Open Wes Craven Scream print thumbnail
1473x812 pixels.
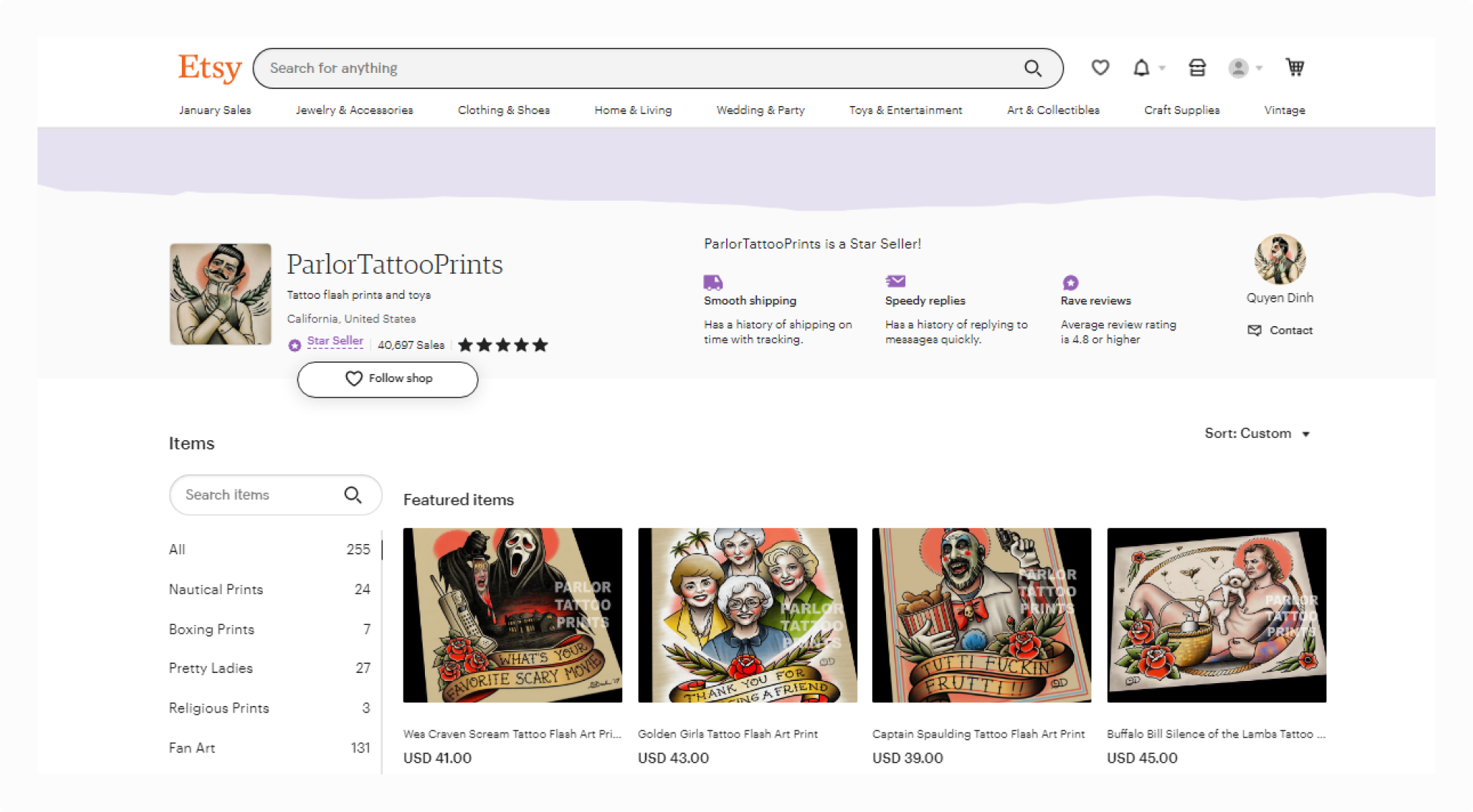513,615
